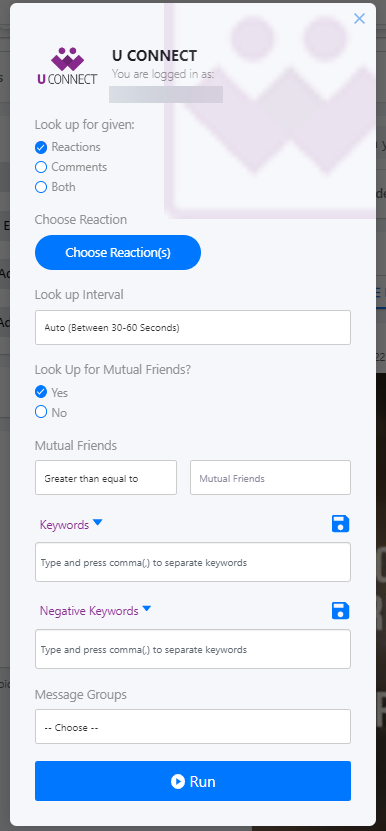Select the Both radio option
The height and width of the screenshot is (831, 386).
(41, 187)
